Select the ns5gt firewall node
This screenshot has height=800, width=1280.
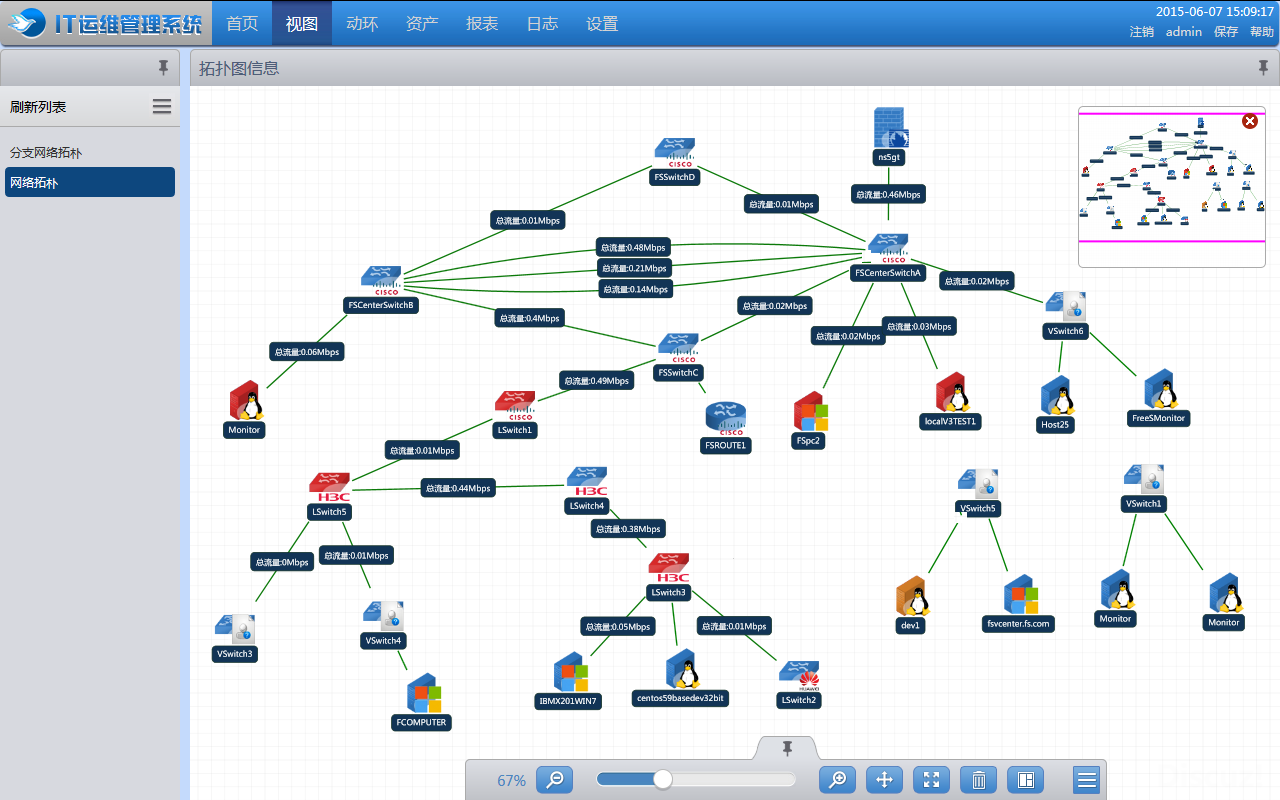point(888,129)
